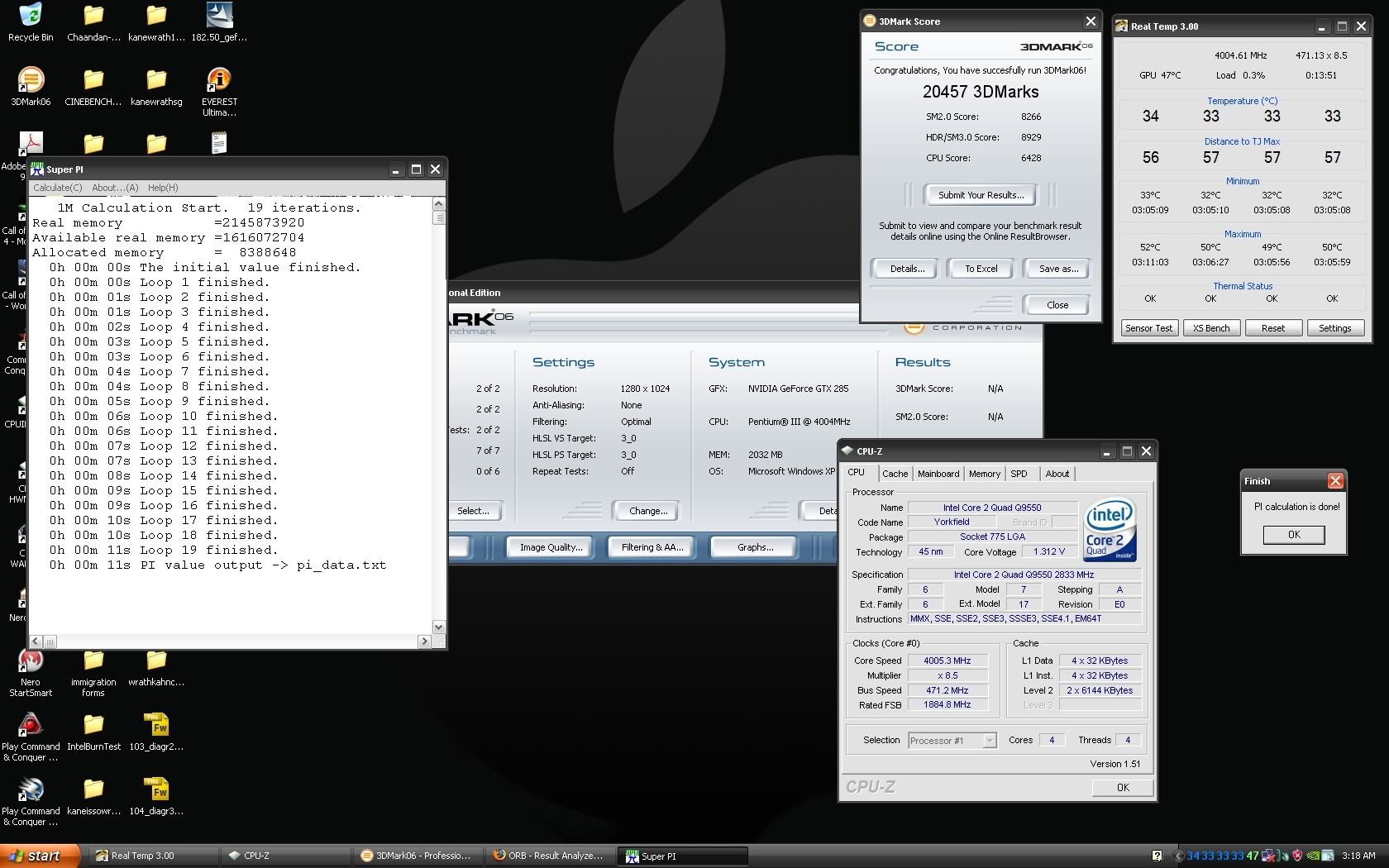Open Calculate menu in Super PI
The image size is (1389, 868).
point(57,188)
